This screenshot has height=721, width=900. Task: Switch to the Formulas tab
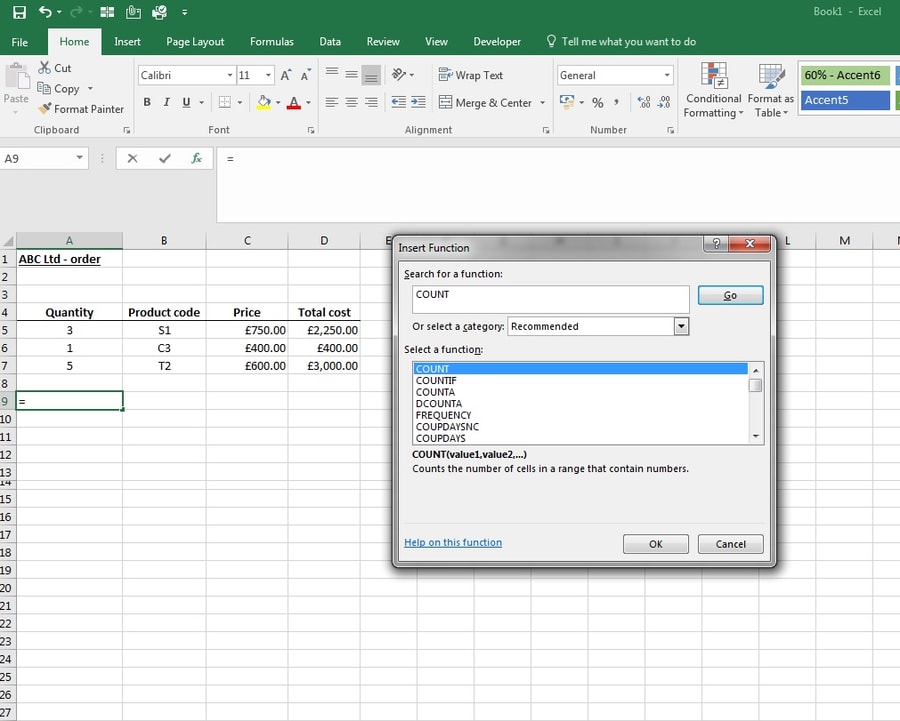point(271,42)
